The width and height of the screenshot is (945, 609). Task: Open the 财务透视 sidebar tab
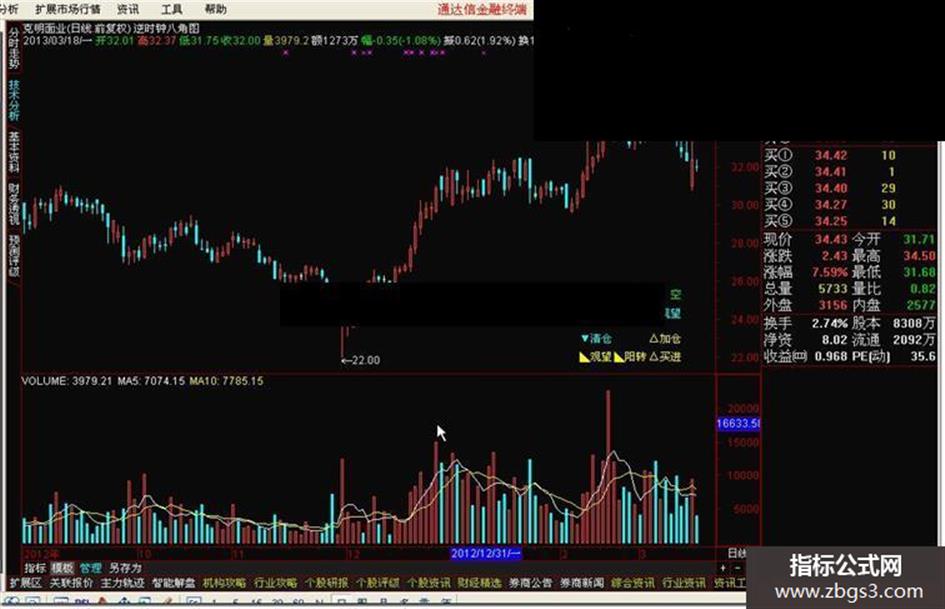(x=14, y=204)
